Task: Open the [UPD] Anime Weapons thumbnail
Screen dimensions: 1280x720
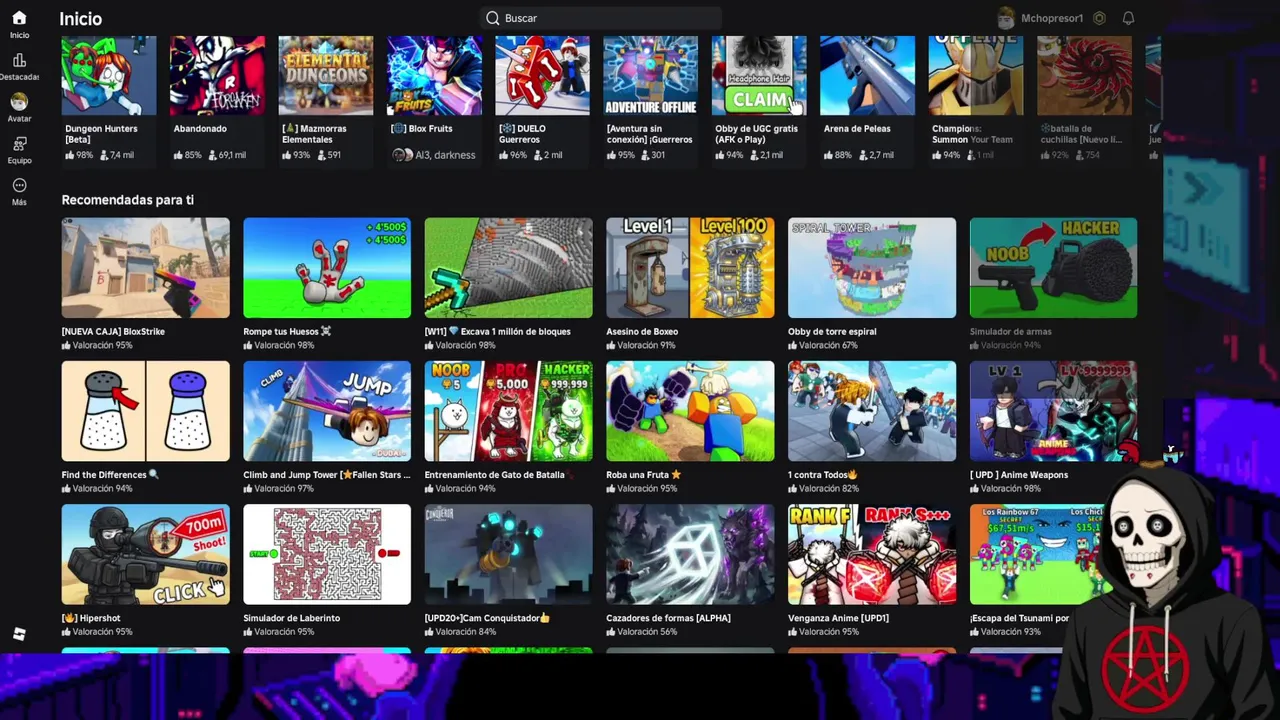Action: [x=1053, y=411]
